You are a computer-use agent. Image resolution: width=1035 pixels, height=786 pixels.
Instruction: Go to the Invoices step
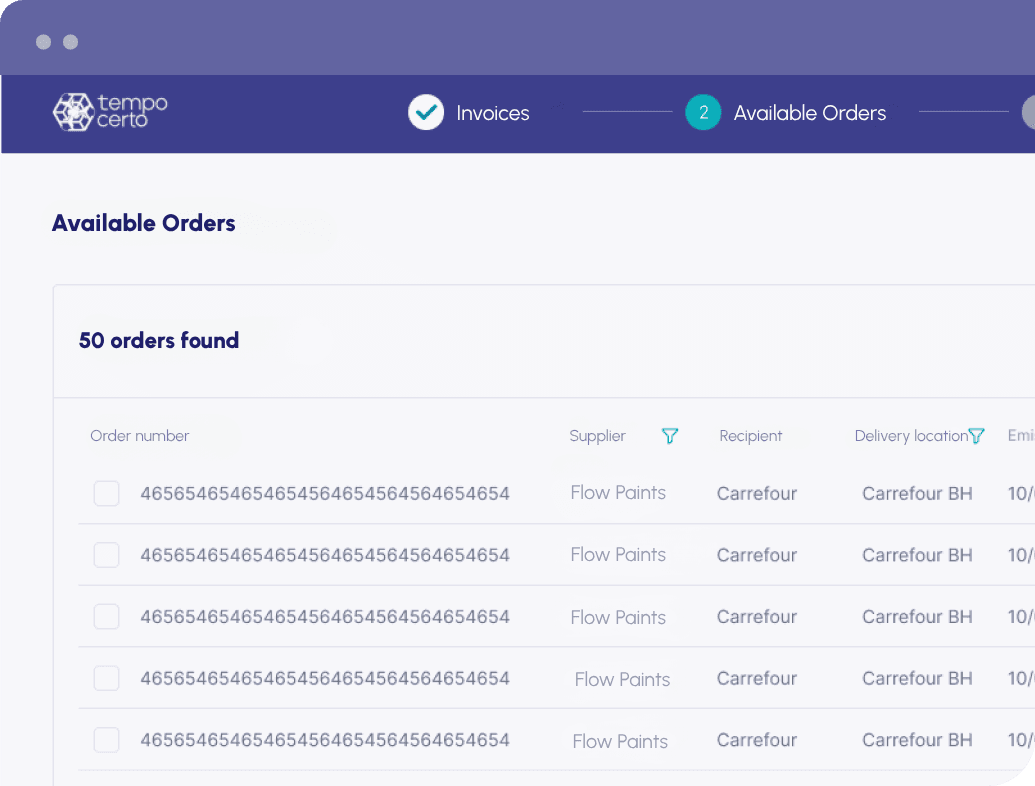[492, 113]
